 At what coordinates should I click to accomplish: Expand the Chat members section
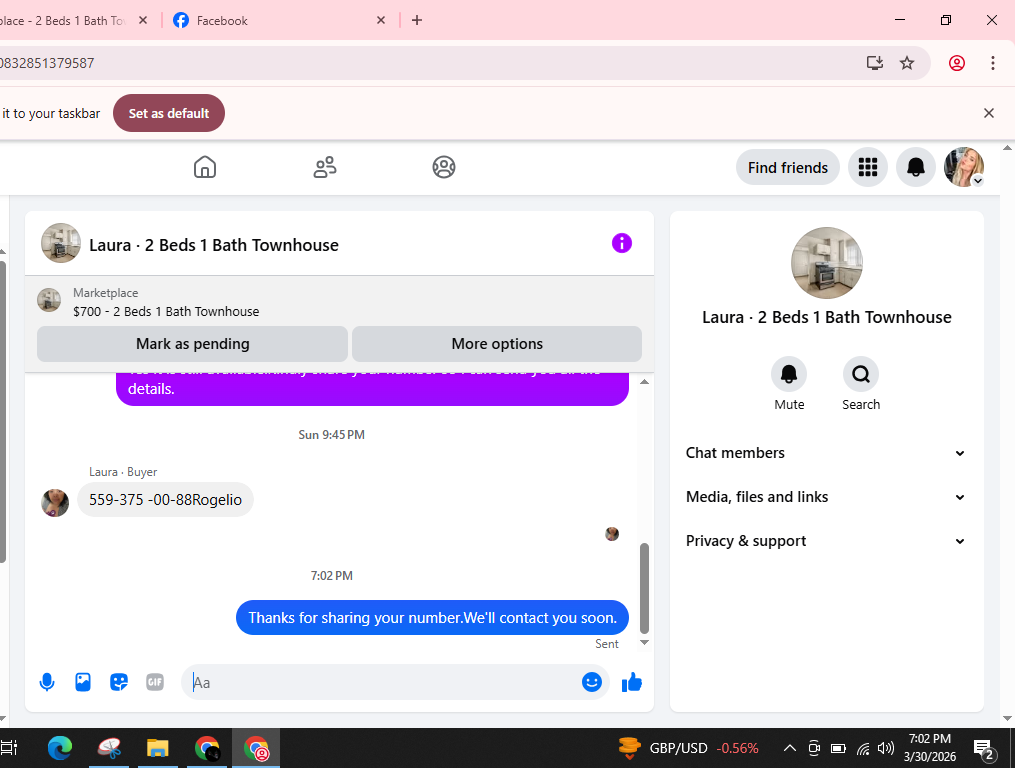pyautogui.click(x=826, y=453)
